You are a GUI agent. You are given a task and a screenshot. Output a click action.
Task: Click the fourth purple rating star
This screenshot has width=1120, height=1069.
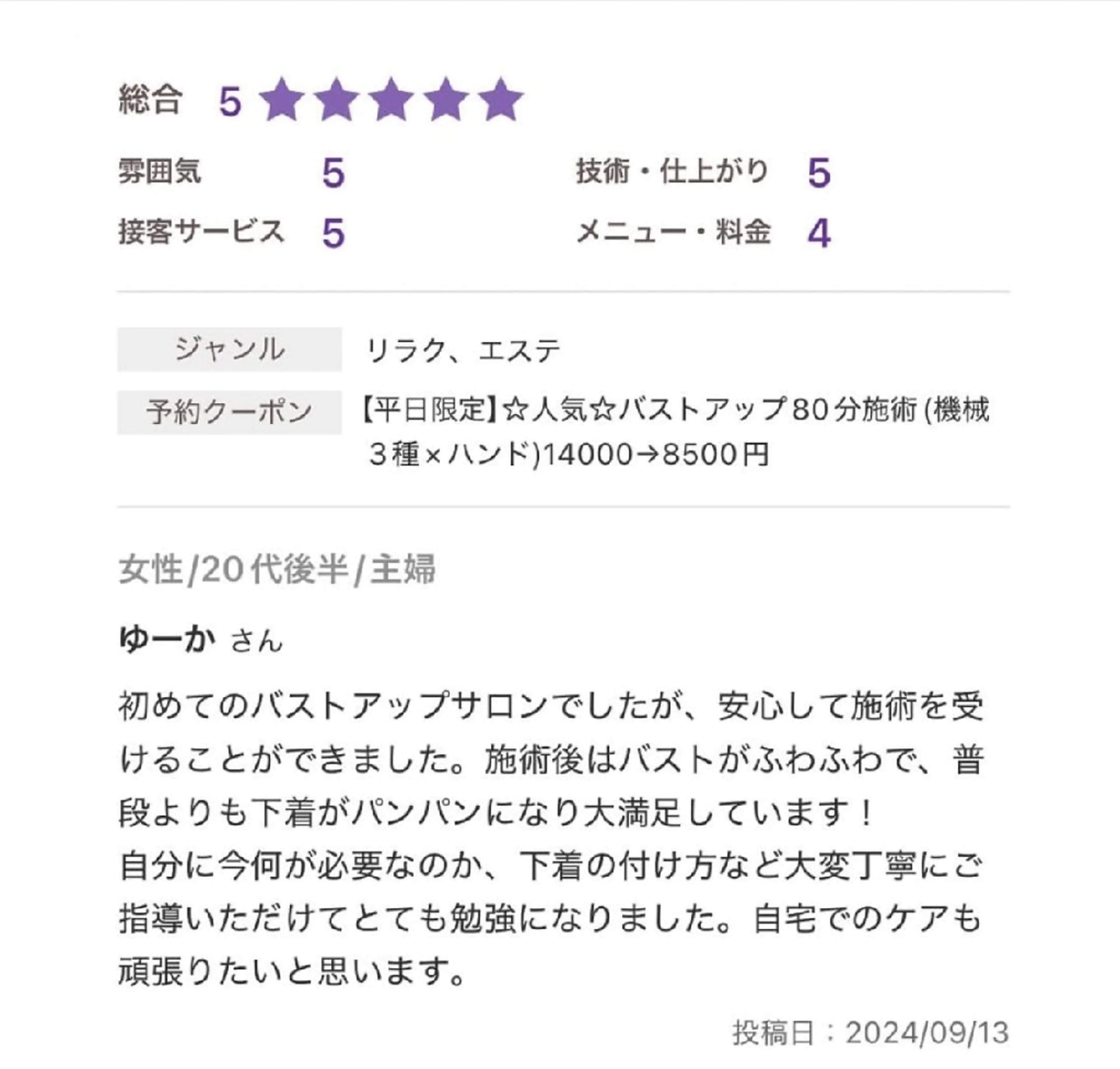445,100
